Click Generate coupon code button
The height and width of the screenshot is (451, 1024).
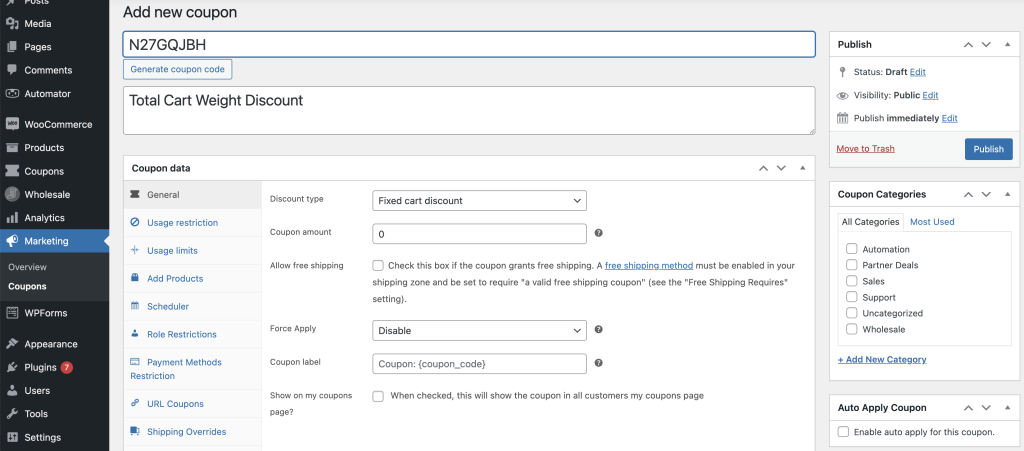178,69
